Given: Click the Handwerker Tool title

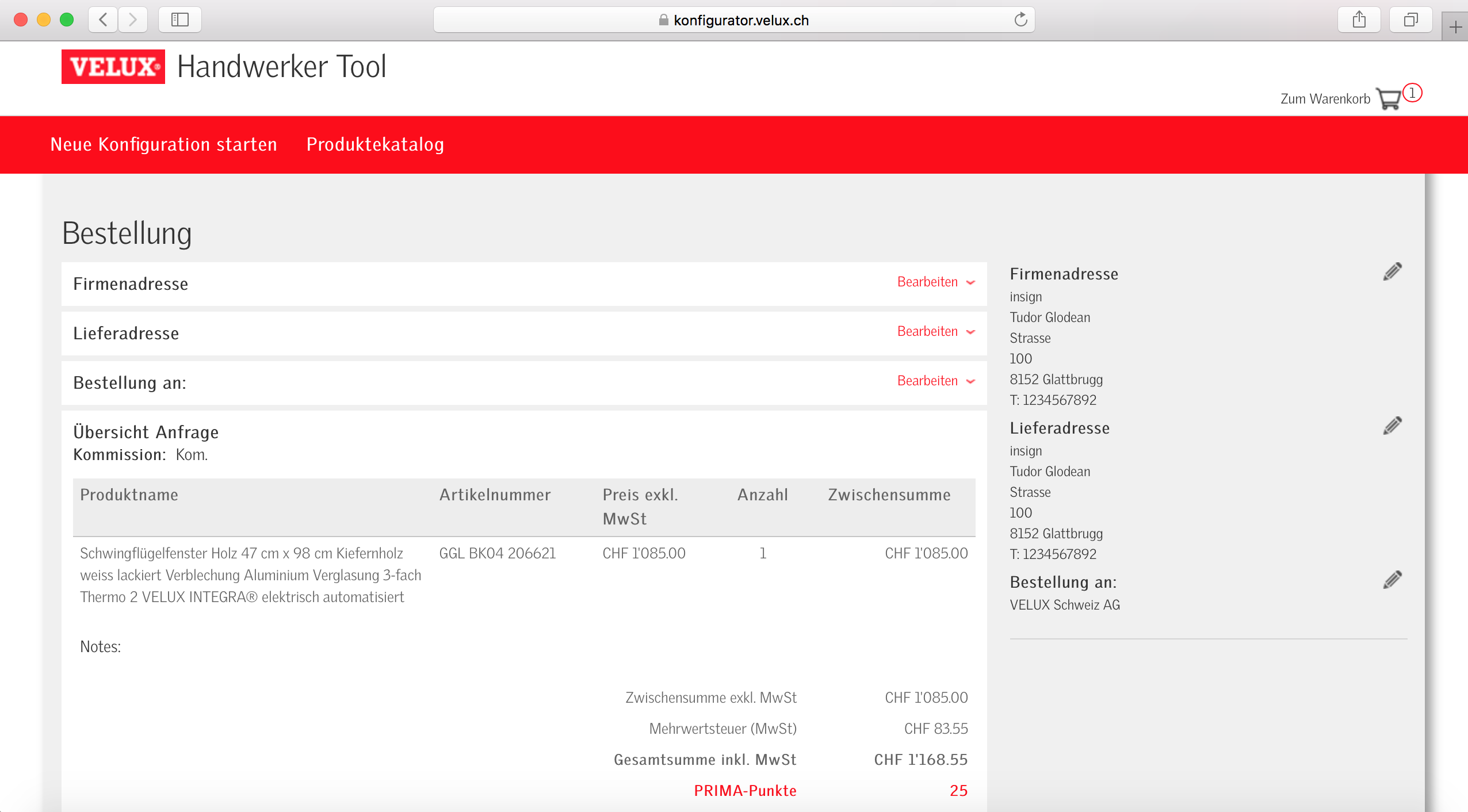Looking at the screenshot, I should coord(282,67).
